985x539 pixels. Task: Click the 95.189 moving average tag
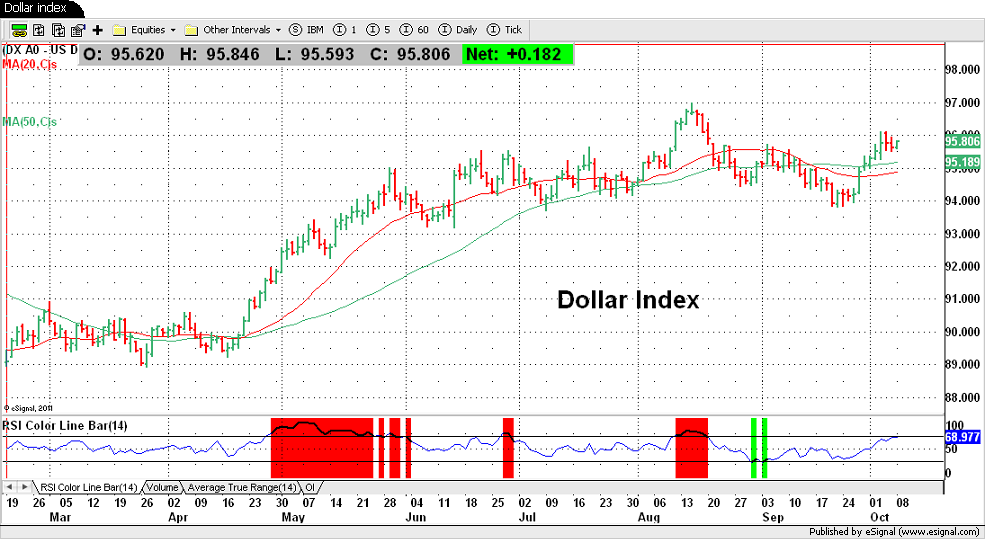(x=962, y=162)
